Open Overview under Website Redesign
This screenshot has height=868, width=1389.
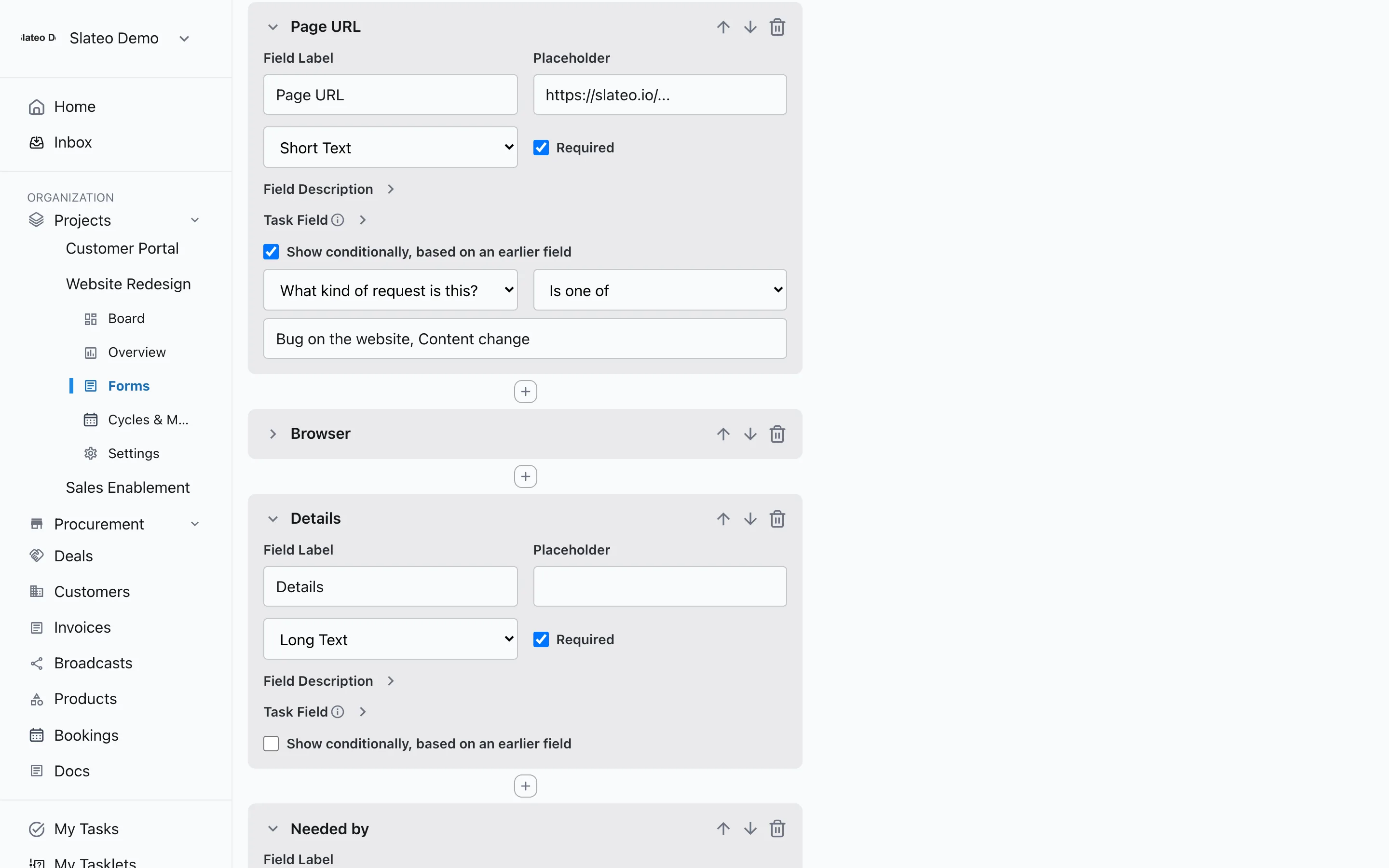[x=136, y=352]
